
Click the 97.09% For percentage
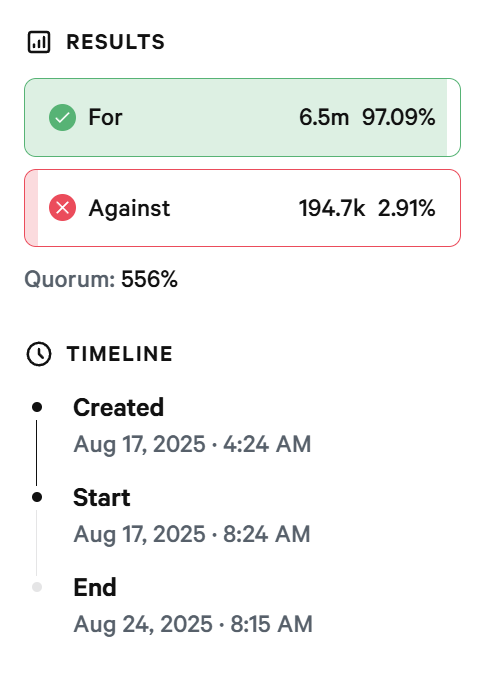[x=399, y=117]
